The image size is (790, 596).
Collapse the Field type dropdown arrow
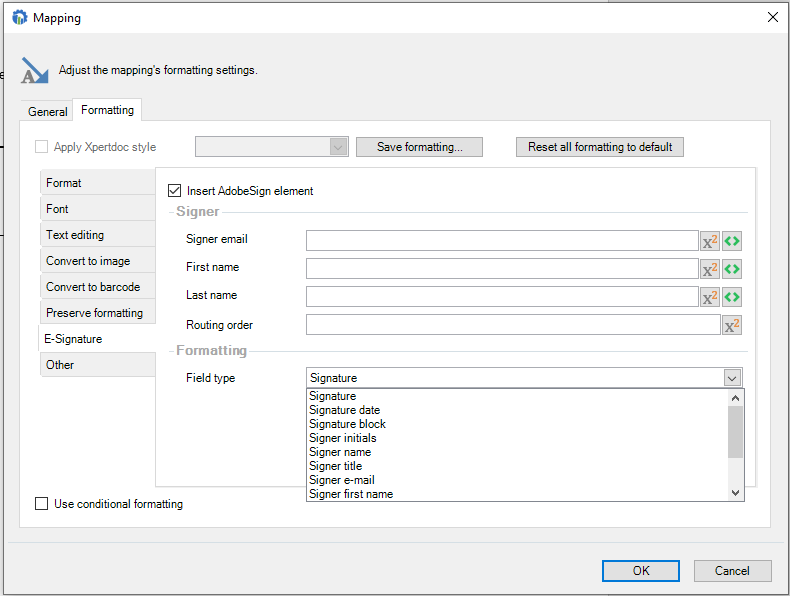(732, 378)
